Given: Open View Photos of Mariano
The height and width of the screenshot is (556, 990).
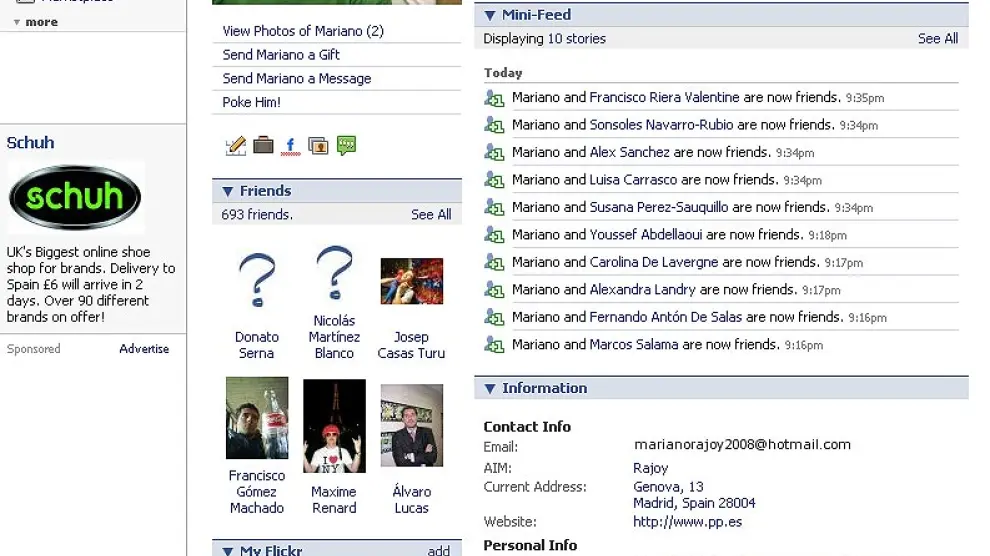Looking at the screenshot, I should pos(303,31).
